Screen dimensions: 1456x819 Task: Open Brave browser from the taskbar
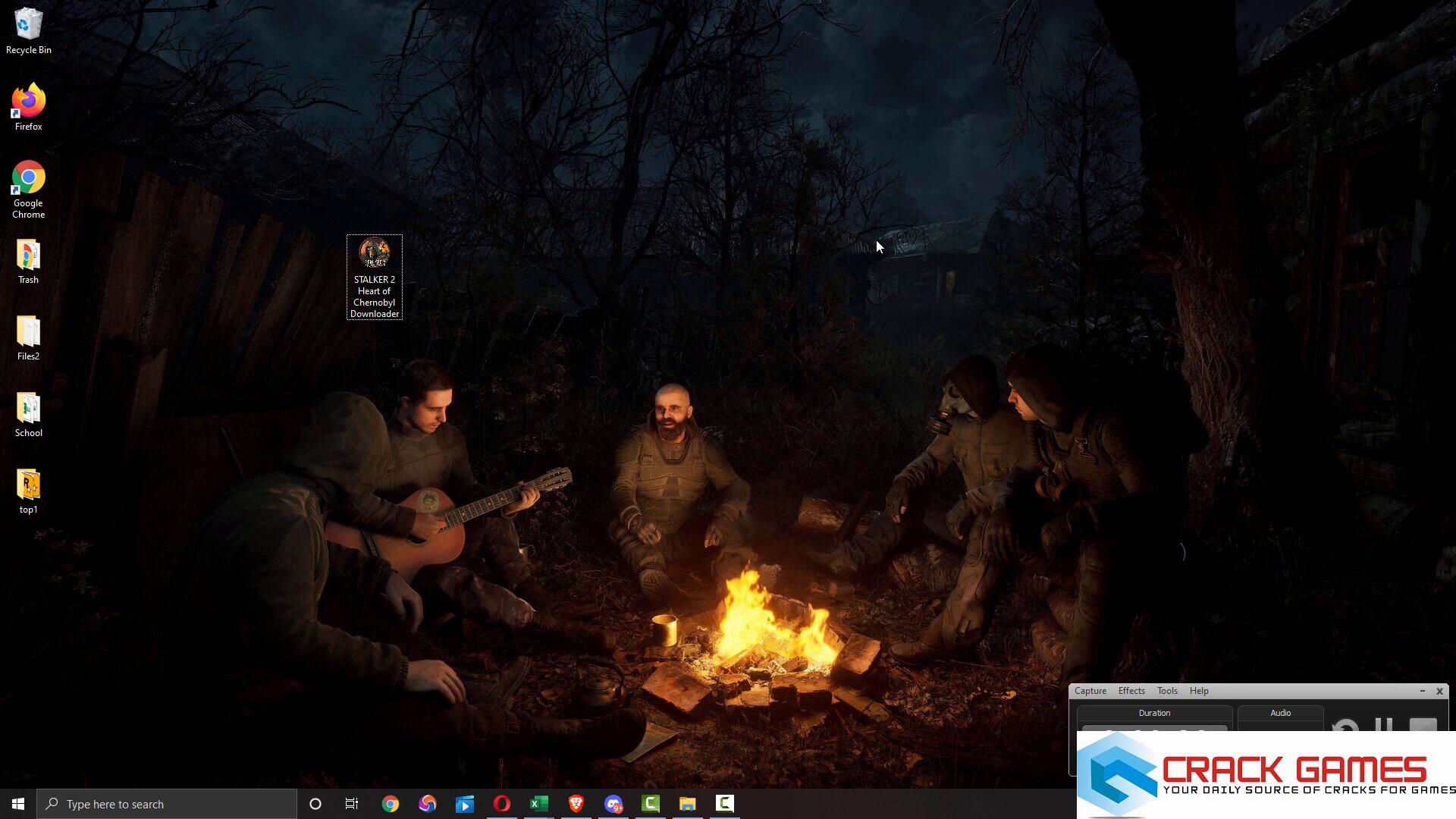click(576, 804)
